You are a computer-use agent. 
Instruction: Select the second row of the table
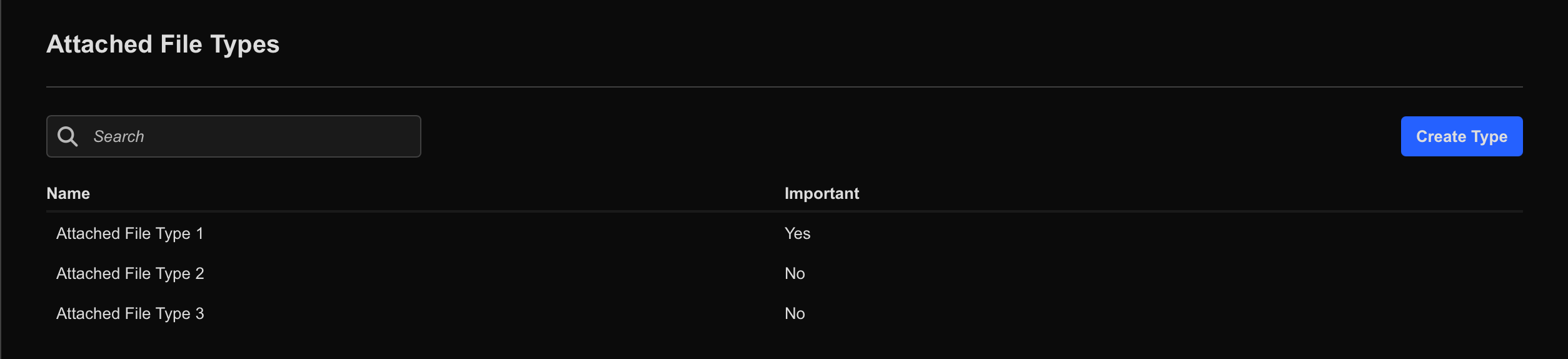(x=785, y=274)
